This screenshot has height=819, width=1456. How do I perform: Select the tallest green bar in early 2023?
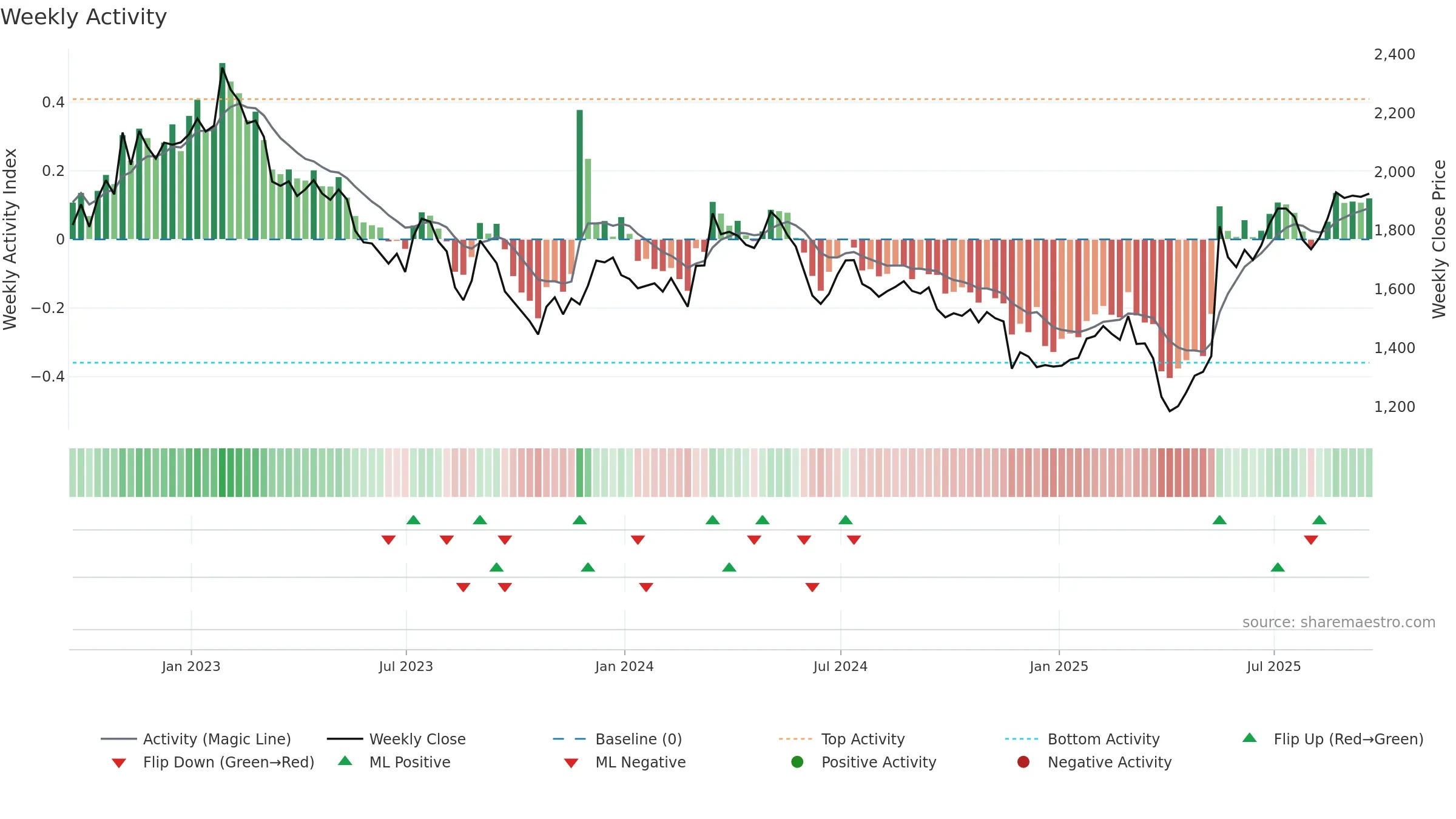pos(222,151)
